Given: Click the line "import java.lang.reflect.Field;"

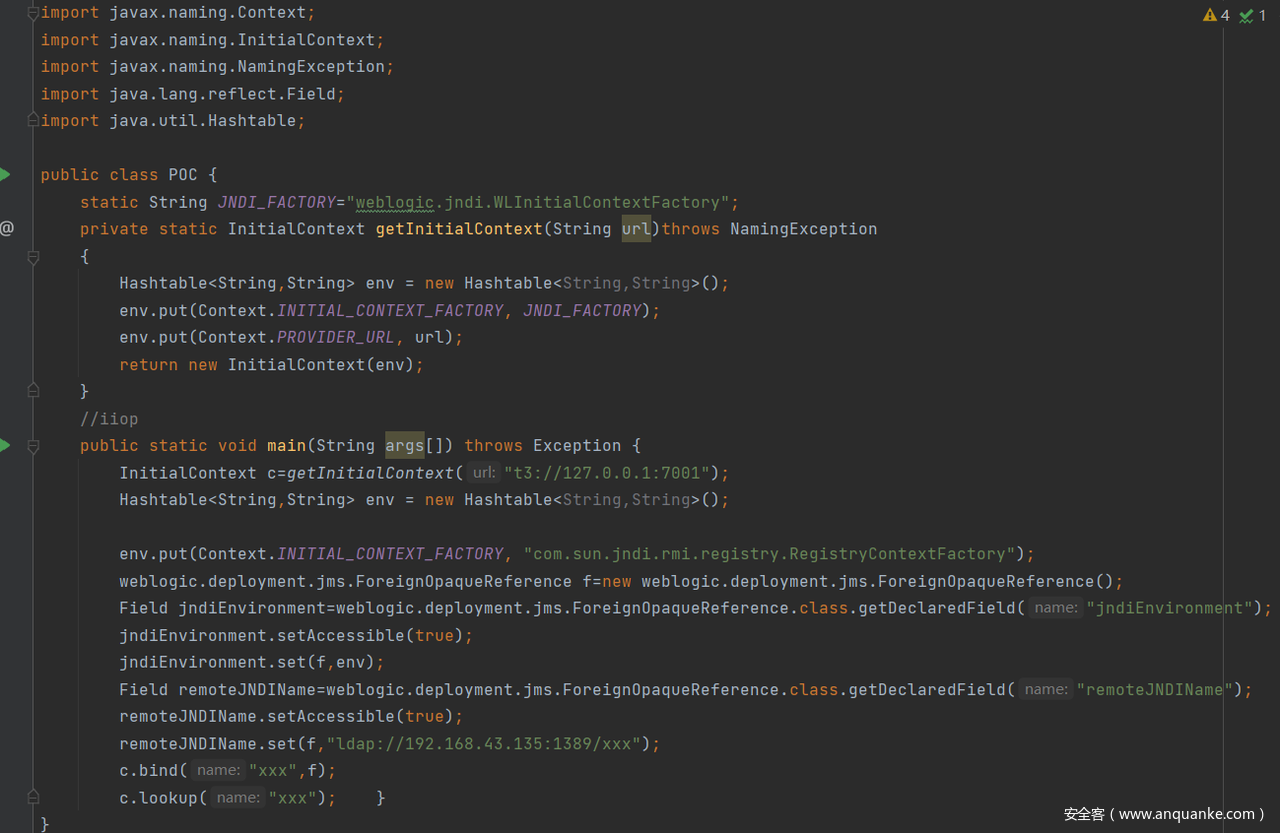Looking at the screenshot, I should (x=193, y=94).
